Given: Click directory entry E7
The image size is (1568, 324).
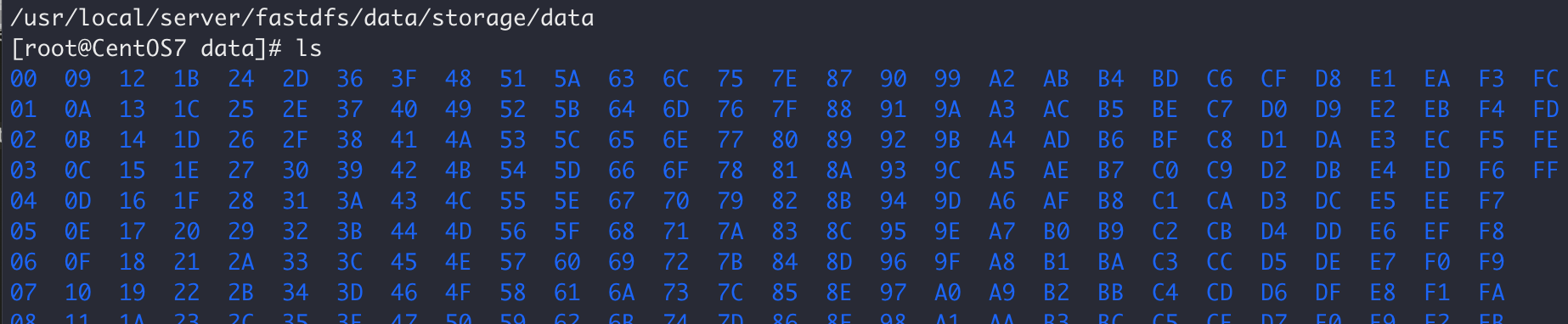Looking at the screenshot, I should 1383,262.
